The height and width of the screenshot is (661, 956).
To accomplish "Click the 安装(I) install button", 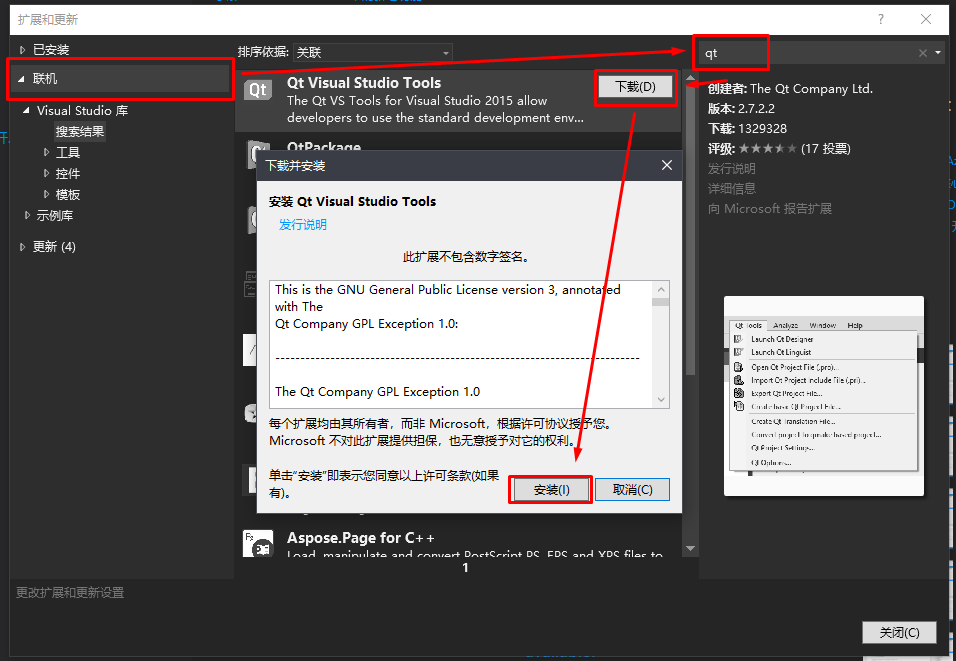I will [550, 489].
